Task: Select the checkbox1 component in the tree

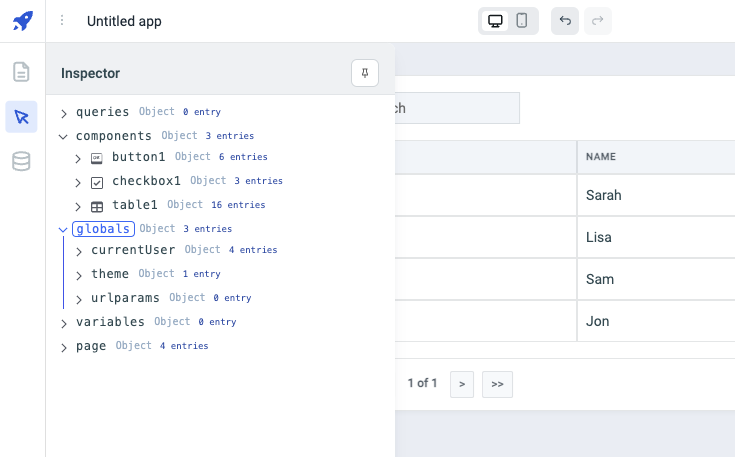Action: coord(145,182)
